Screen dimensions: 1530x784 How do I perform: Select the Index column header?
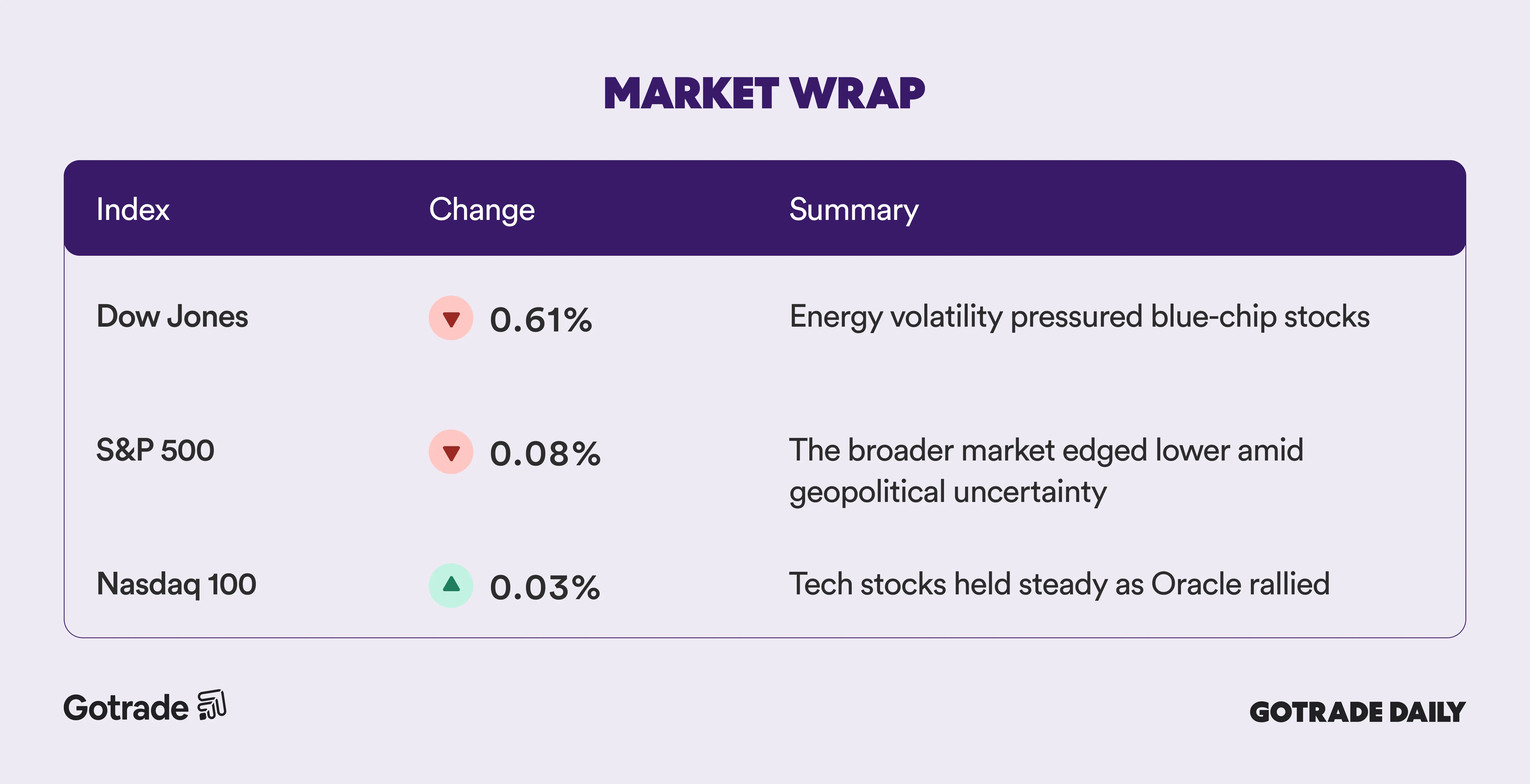click(x=133, y=210)
